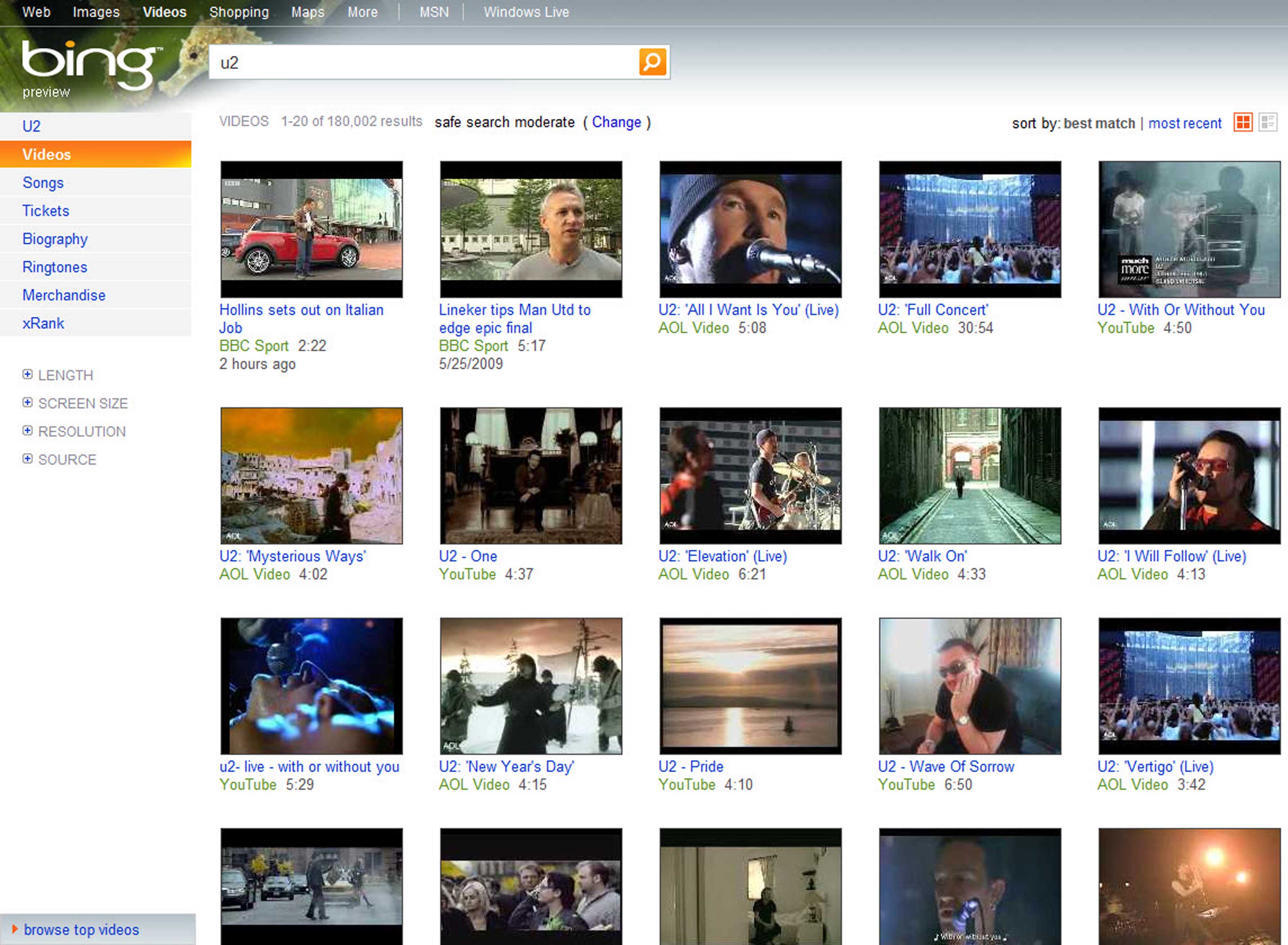Open the Images tab in top bar
Viewport: 1288px width, 945px height.
pos(95,12)
